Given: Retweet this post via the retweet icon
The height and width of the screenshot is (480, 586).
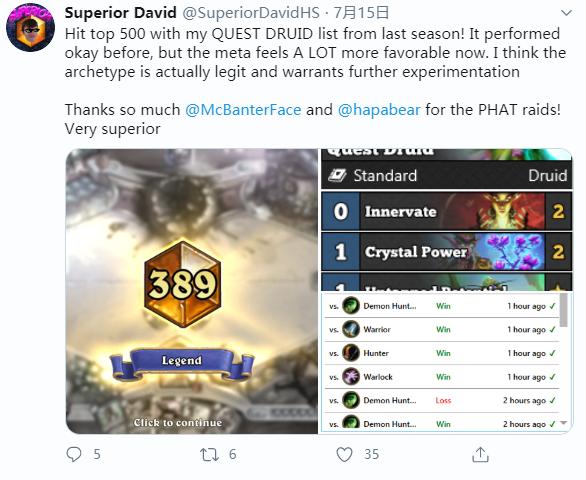Looking at the screenshot, I should (x=209, y=455).
